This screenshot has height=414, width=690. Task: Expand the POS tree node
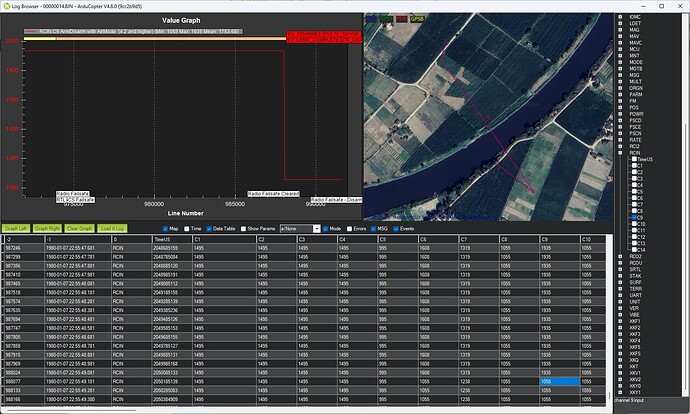pyautogui.click(x=620, y=107)
